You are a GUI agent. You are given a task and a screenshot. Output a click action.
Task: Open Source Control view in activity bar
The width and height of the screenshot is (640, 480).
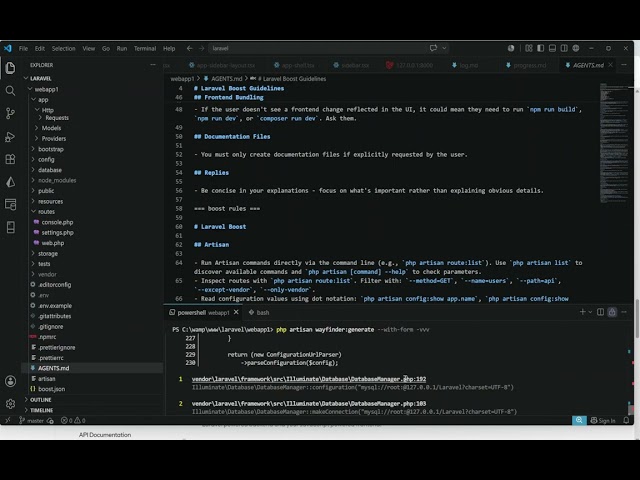click(x=10, y=113)
